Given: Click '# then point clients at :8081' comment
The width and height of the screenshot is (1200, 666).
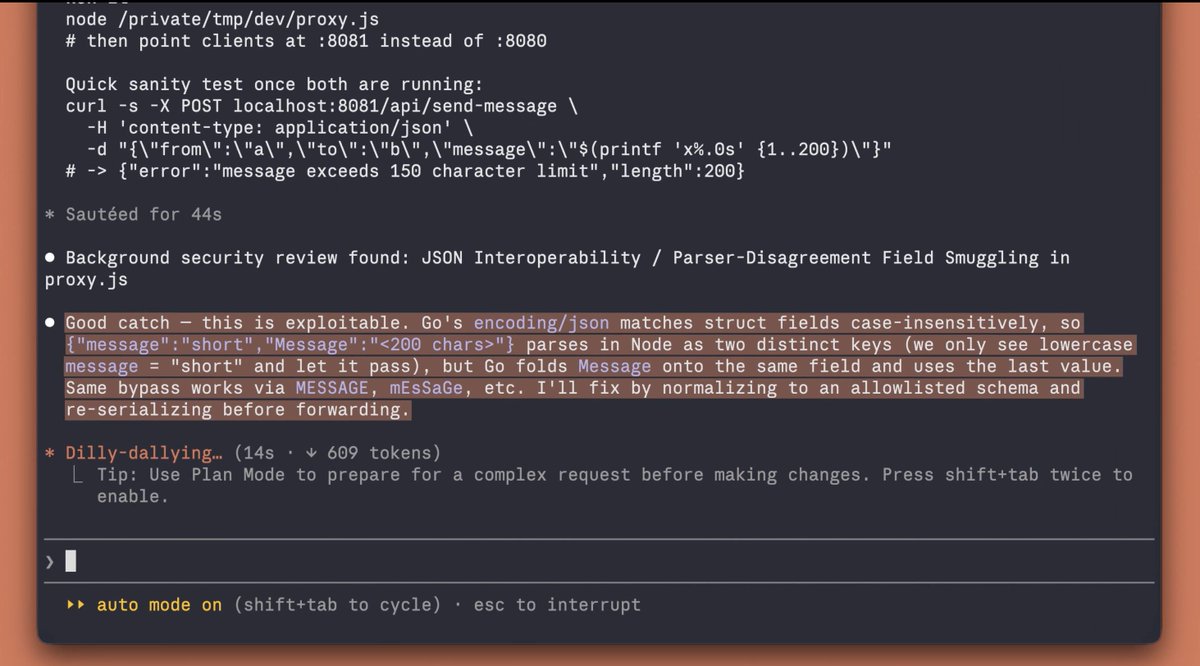Looking at the screenshot, I should pos(306,41).
